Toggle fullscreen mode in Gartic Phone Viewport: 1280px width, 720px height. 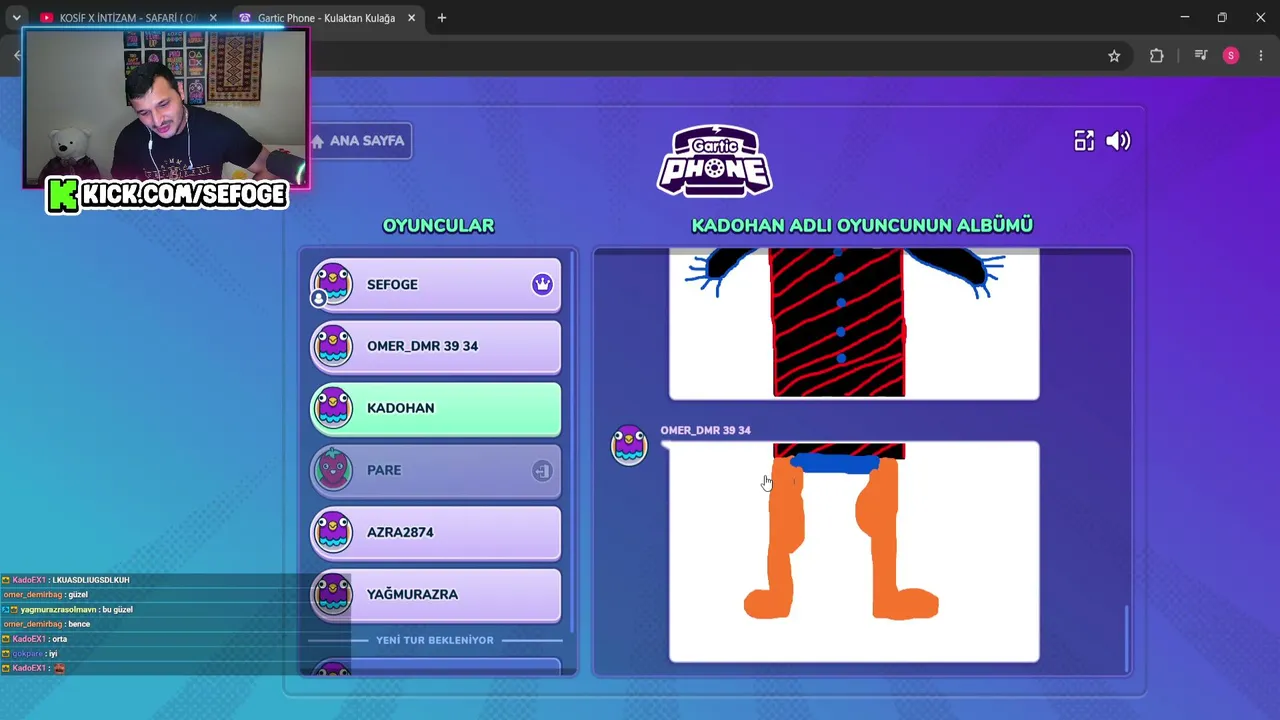[1084, 141]
